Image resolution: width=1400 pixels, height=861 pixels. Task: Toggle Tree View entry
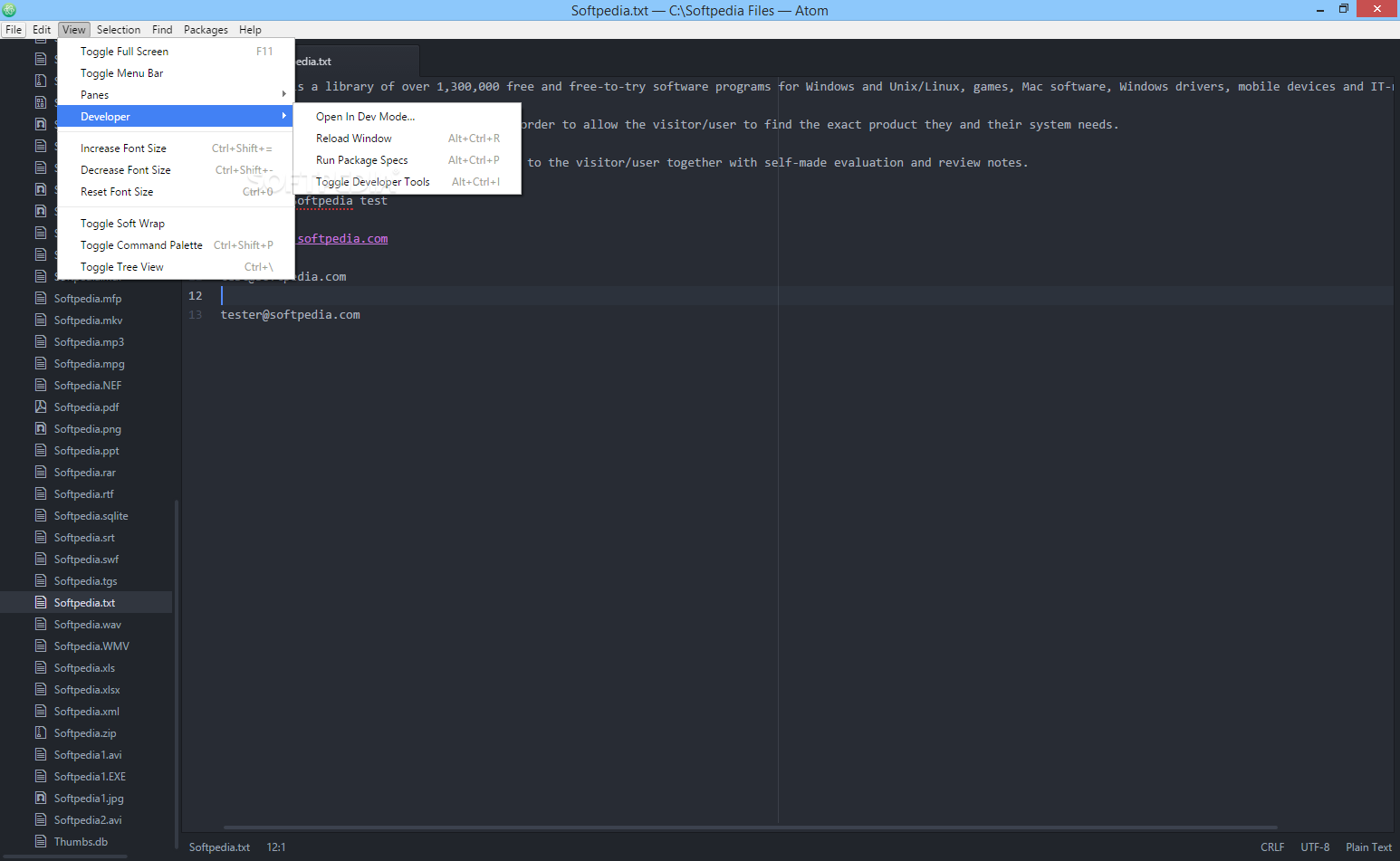[x=176, y=267]
